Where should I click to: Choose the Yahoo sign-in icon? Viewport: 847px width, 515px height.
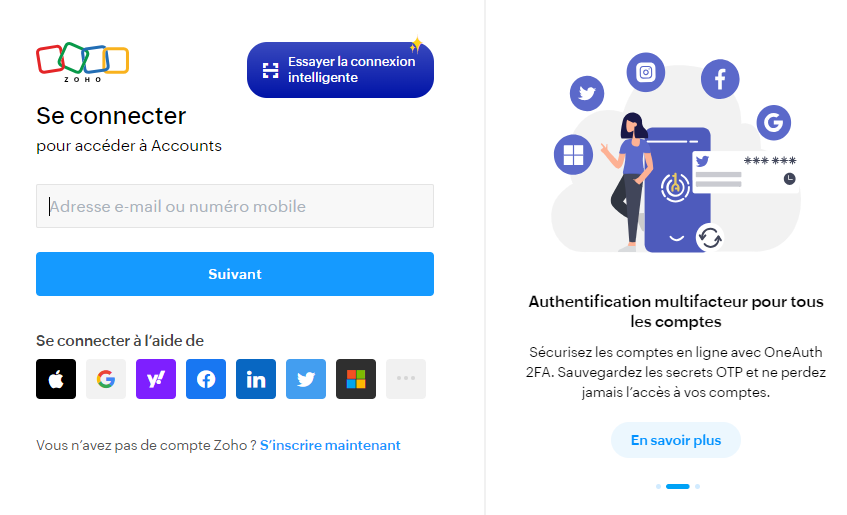(156, 379)
